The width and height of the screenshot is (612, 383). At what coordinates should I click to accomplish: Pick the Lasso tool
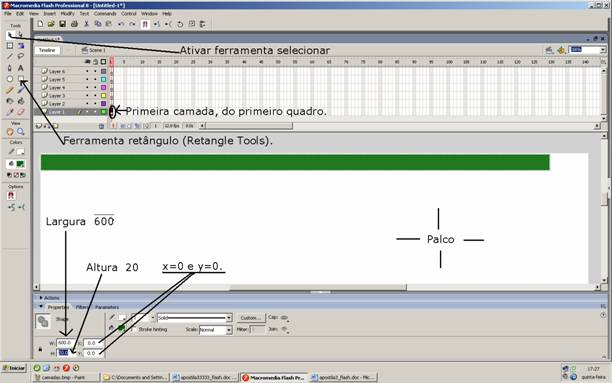point(21,57)
